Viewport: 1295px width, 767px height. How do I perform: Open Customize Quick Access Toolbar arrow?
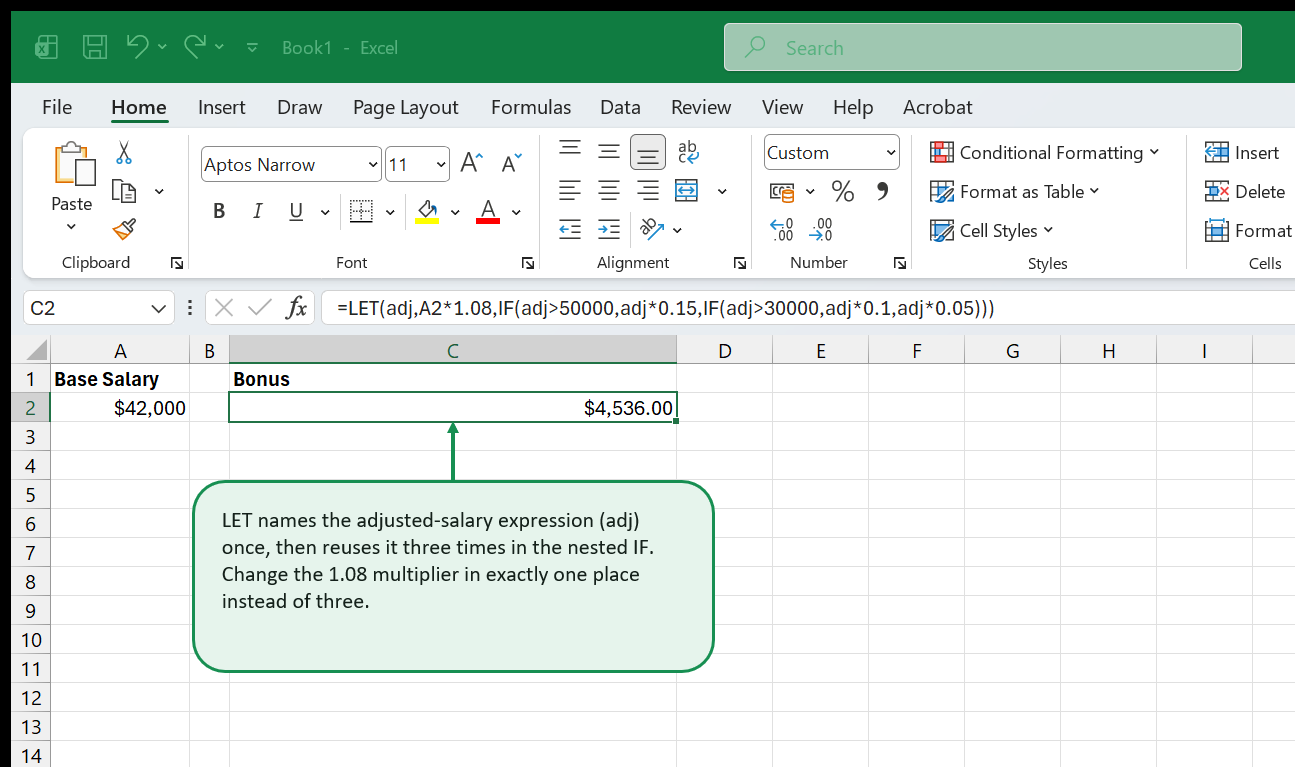252,47
